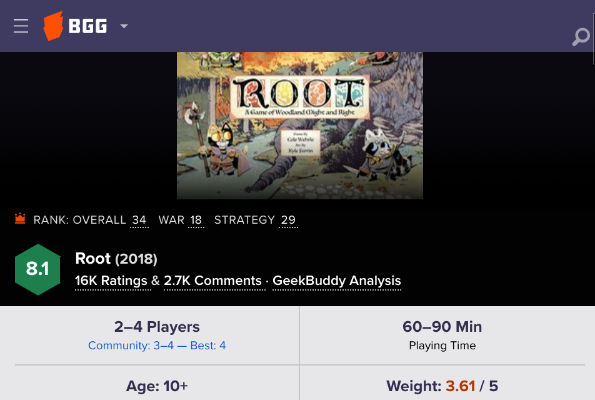Click the green 8.1 rating hexagon
Image resolution: width=595 pixels, height=400 pixels.
click(38, 269)
